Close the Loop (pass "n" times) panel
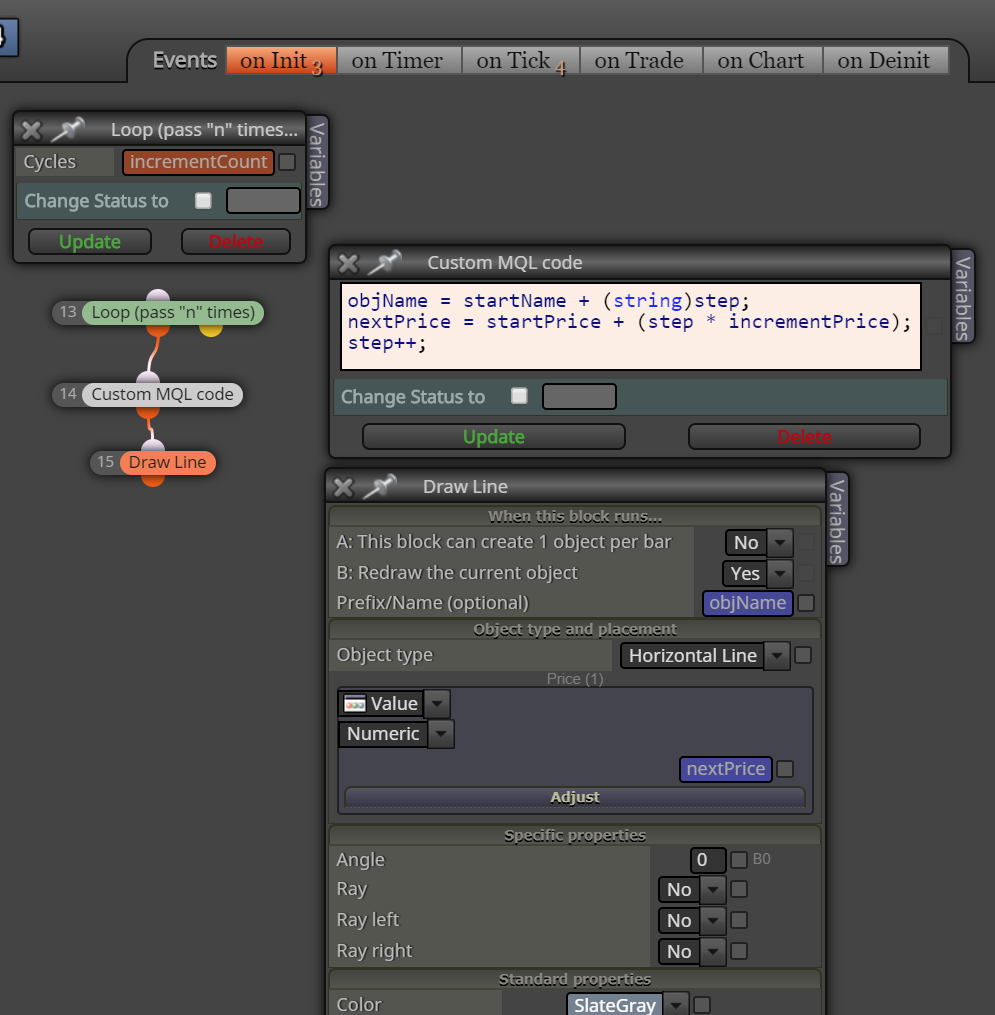This screenshot has width=995, height=1015. [x=31, y=131]
